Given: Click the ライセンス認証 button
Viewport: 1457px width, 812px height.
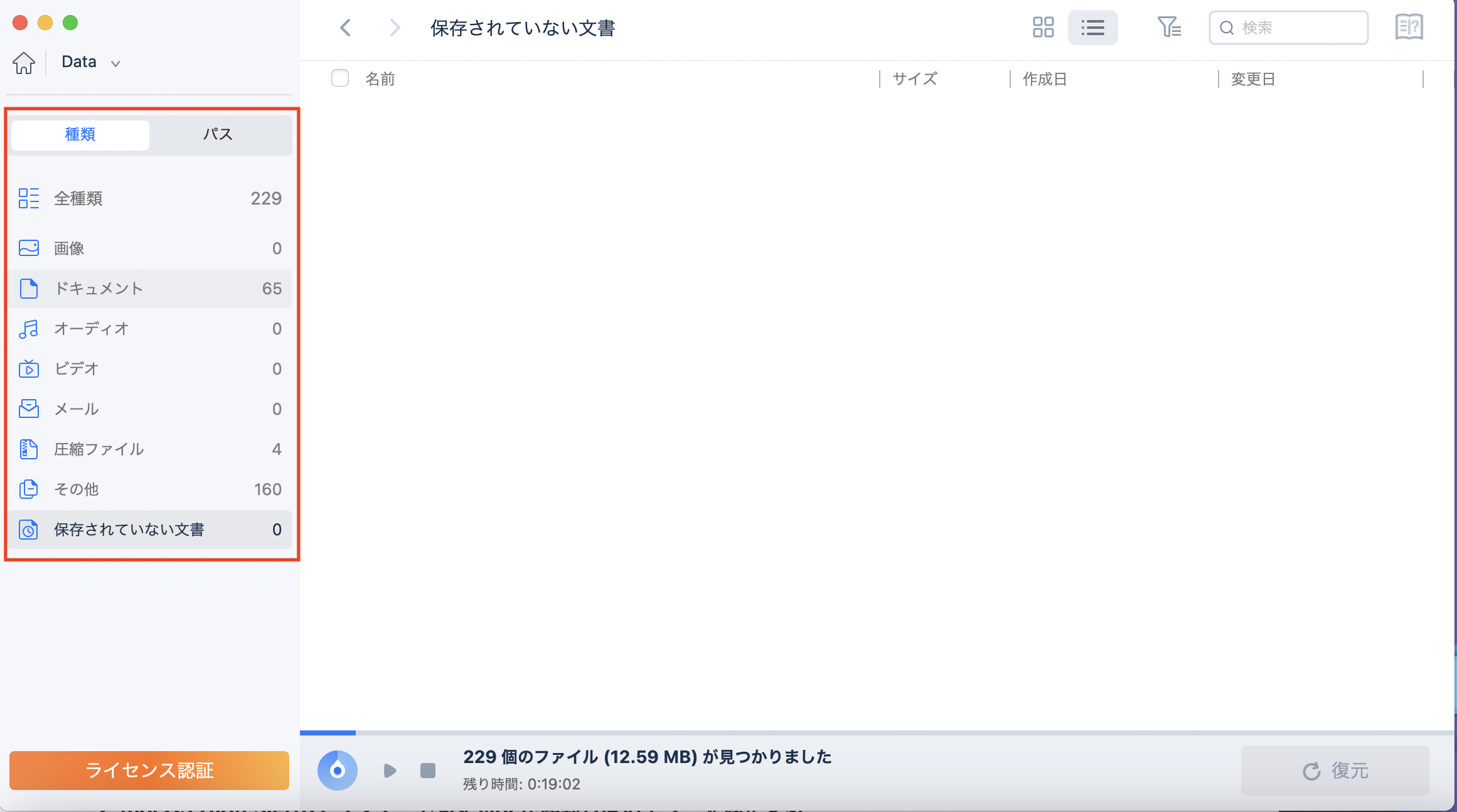Looking at the screenshot, I should [149, 770].
